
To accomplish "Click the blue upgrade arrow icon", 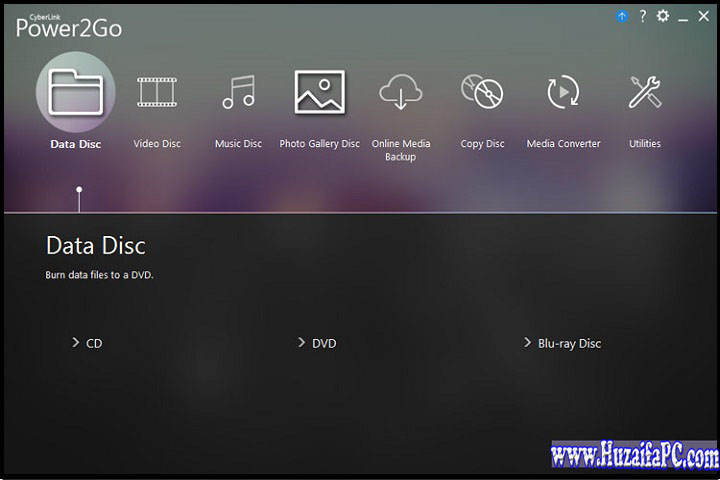I will 622,17.
